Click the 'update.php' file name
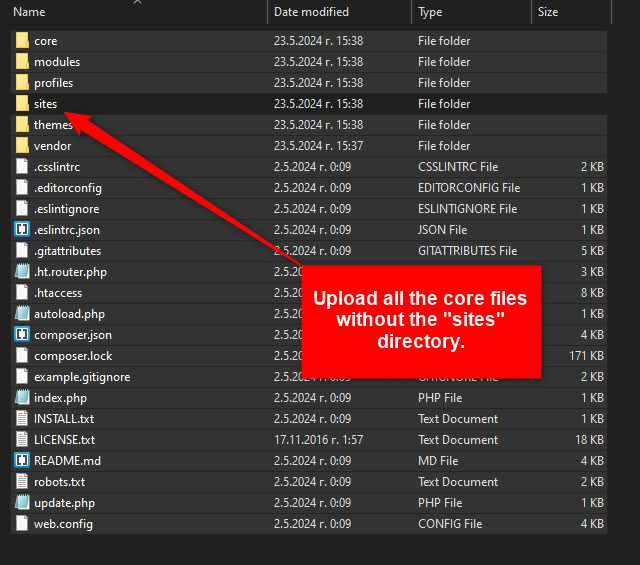This screenshot has height=565, width=640. 64,503
